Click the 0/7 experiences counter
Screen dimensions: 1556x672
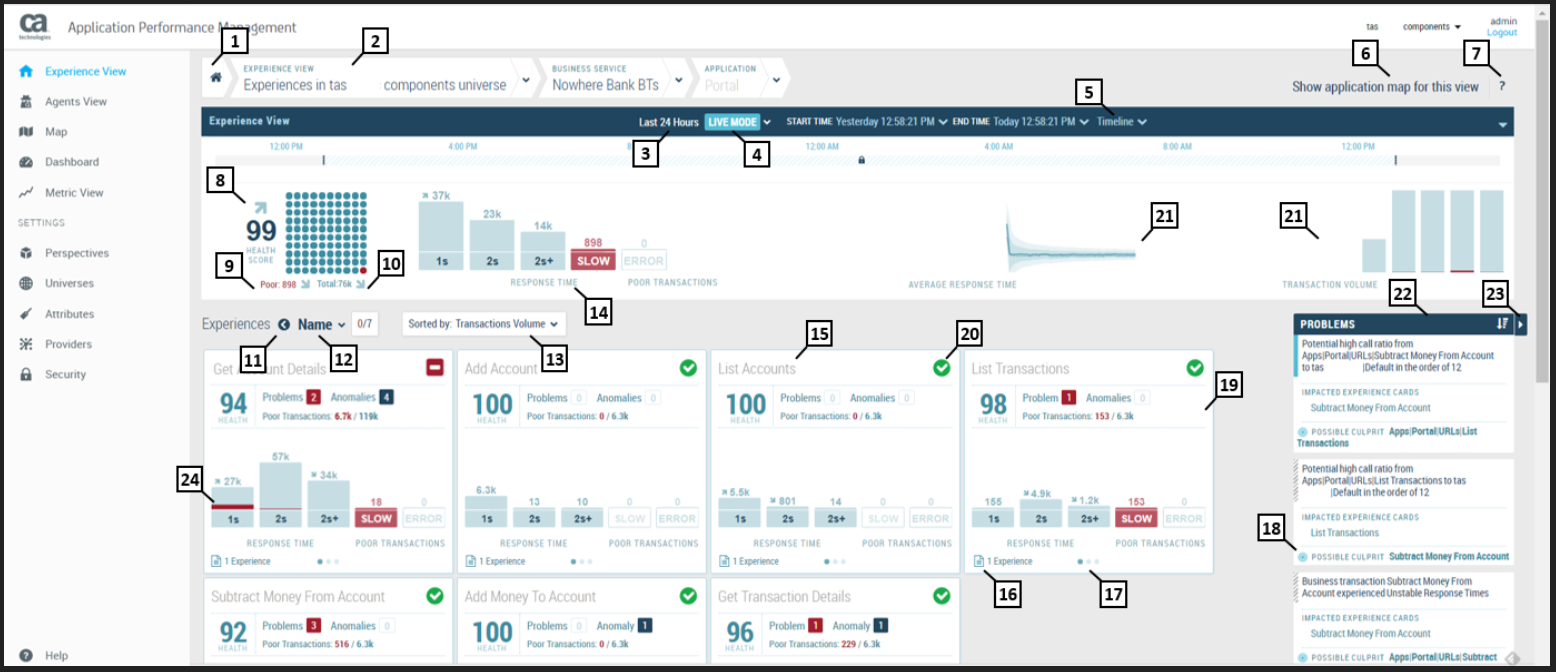coord(366,324)
